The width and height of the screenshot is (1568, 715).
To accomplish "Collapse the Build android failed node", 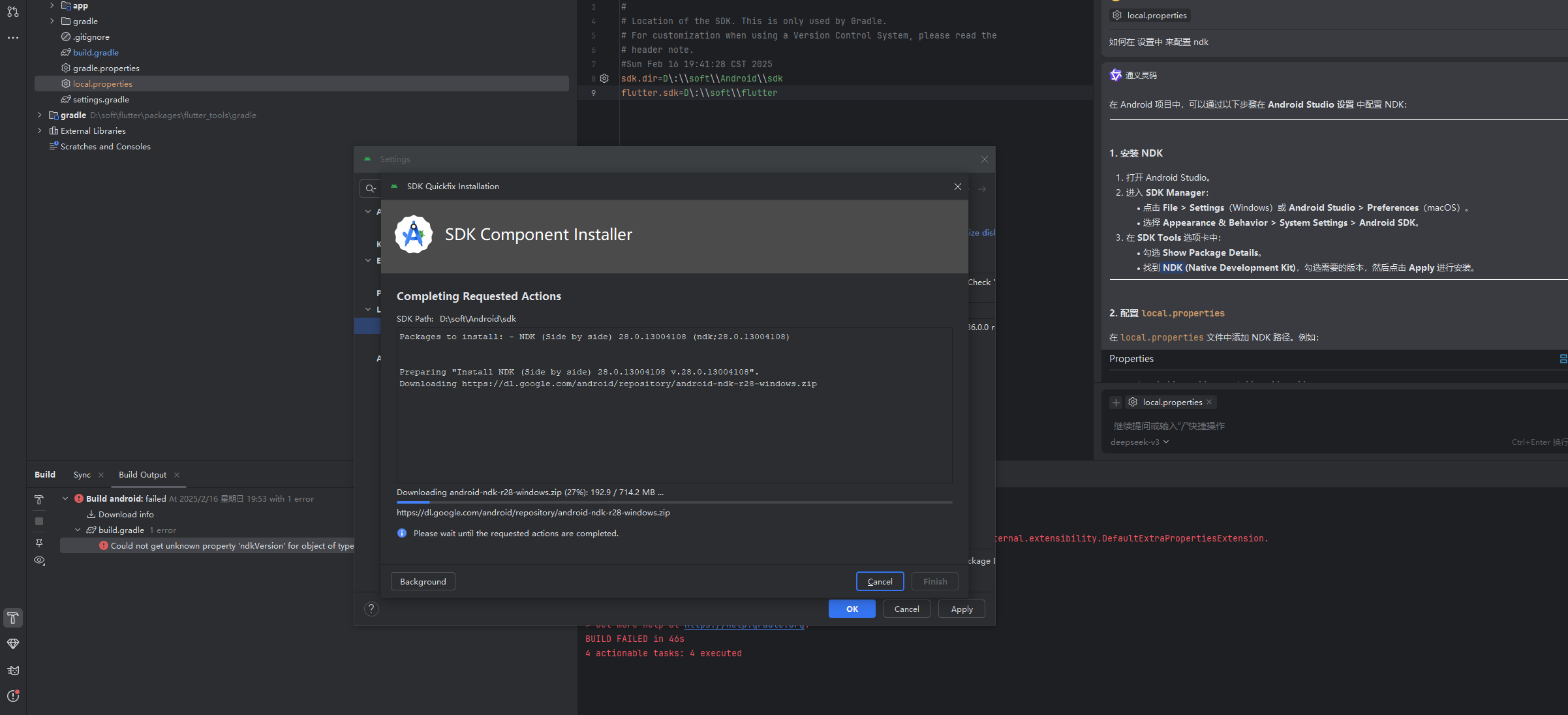I will click(65, 498).
